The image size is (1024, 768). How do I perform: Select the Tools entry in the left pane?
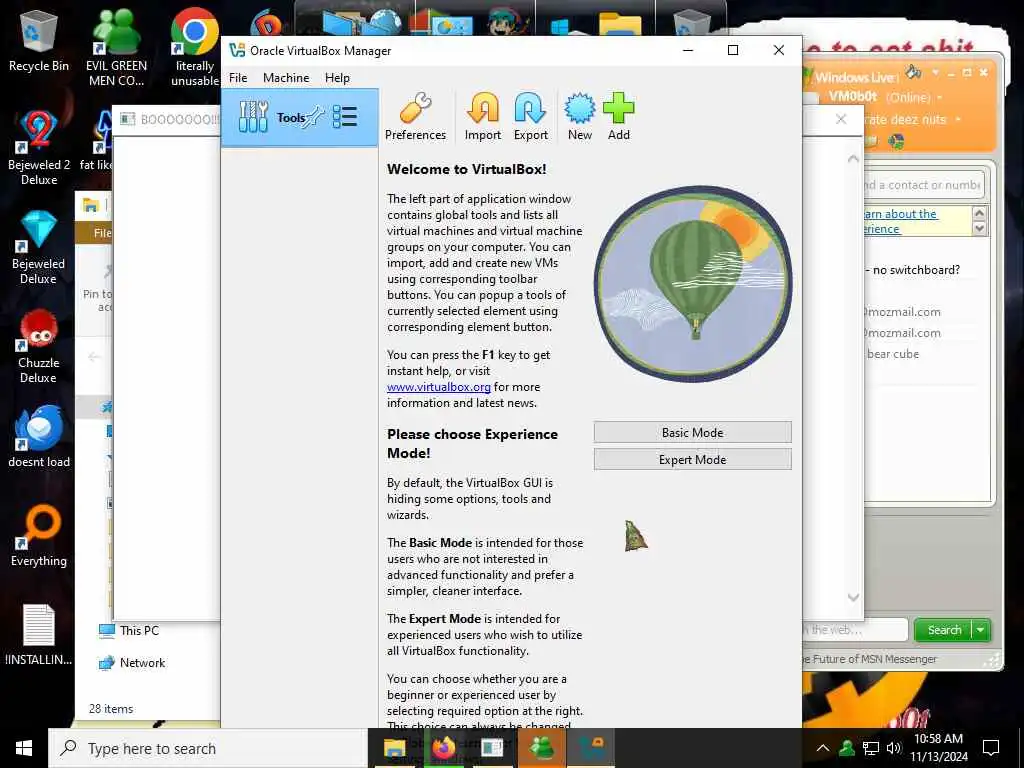(300, 118)
